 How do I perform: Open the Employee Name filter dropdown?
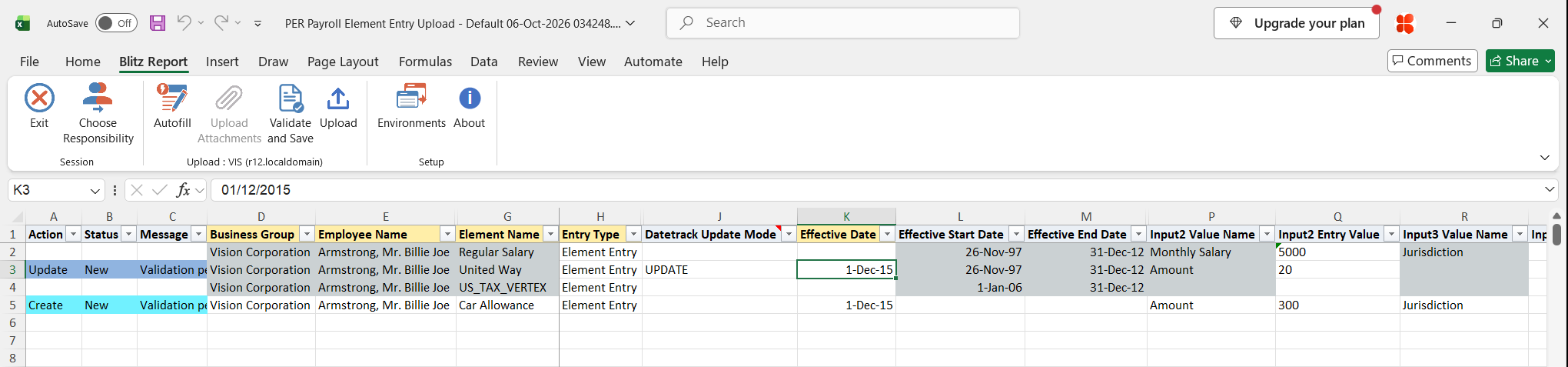coord(447,234)
